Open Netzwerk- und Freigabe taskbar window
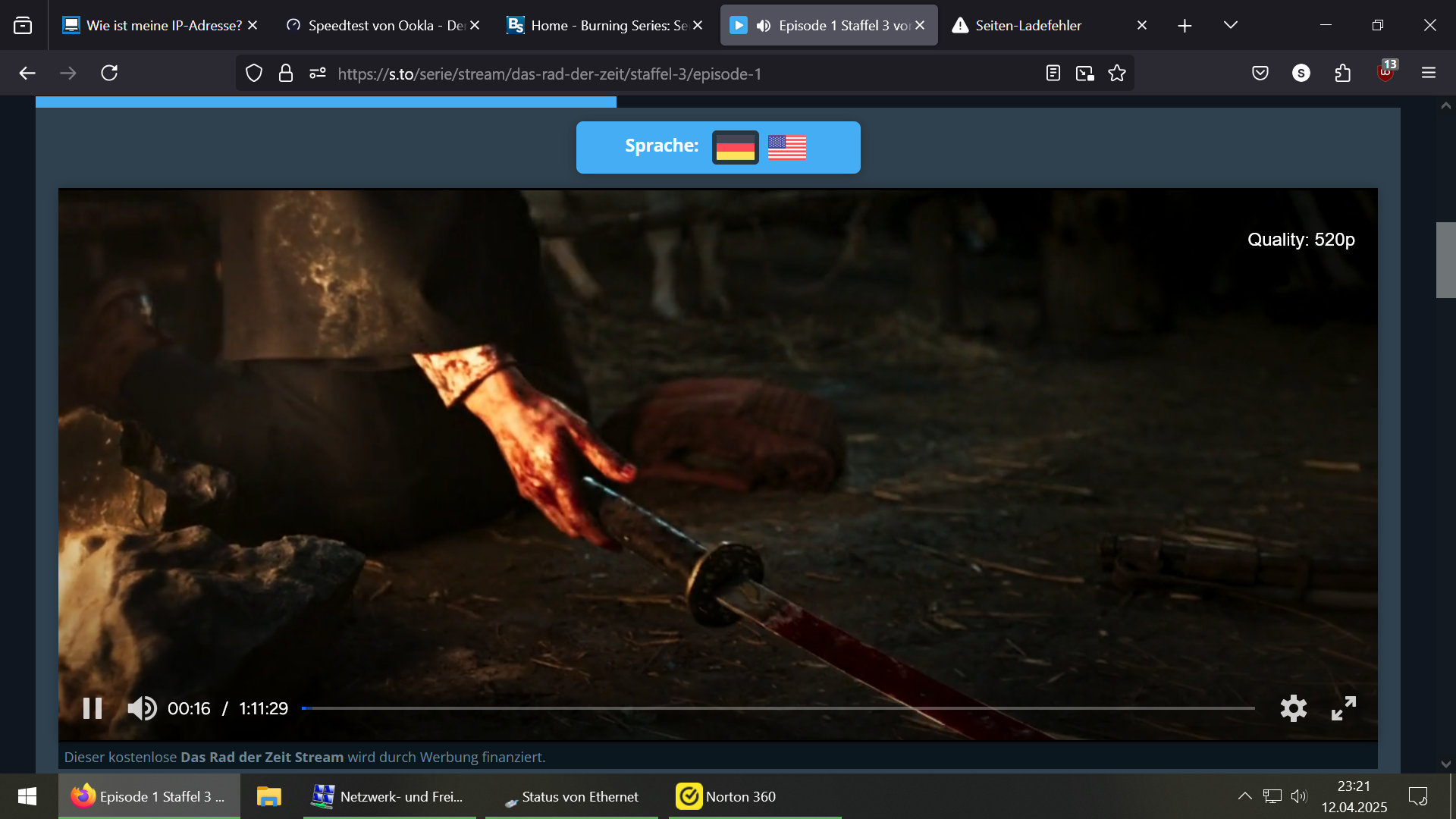 pyautogui.click(x=390, y=796)
